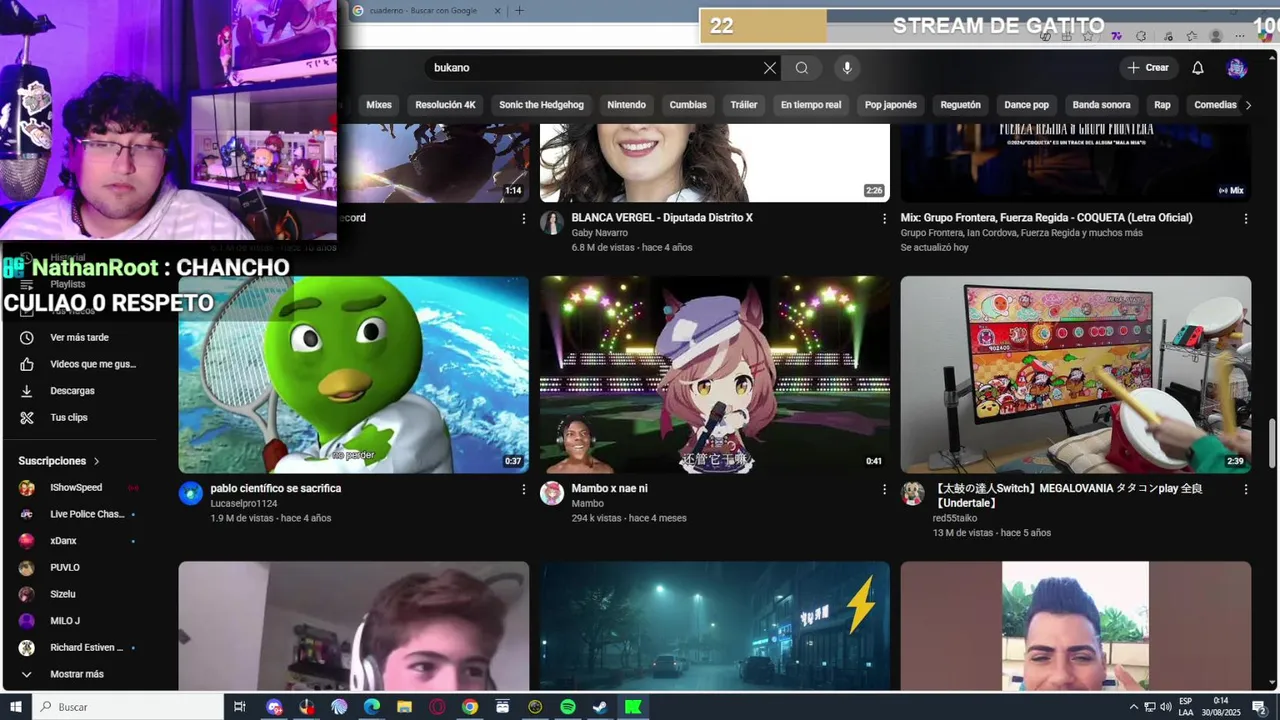Open Gaby Navarro channel avatar

click(x=552, y=222)
